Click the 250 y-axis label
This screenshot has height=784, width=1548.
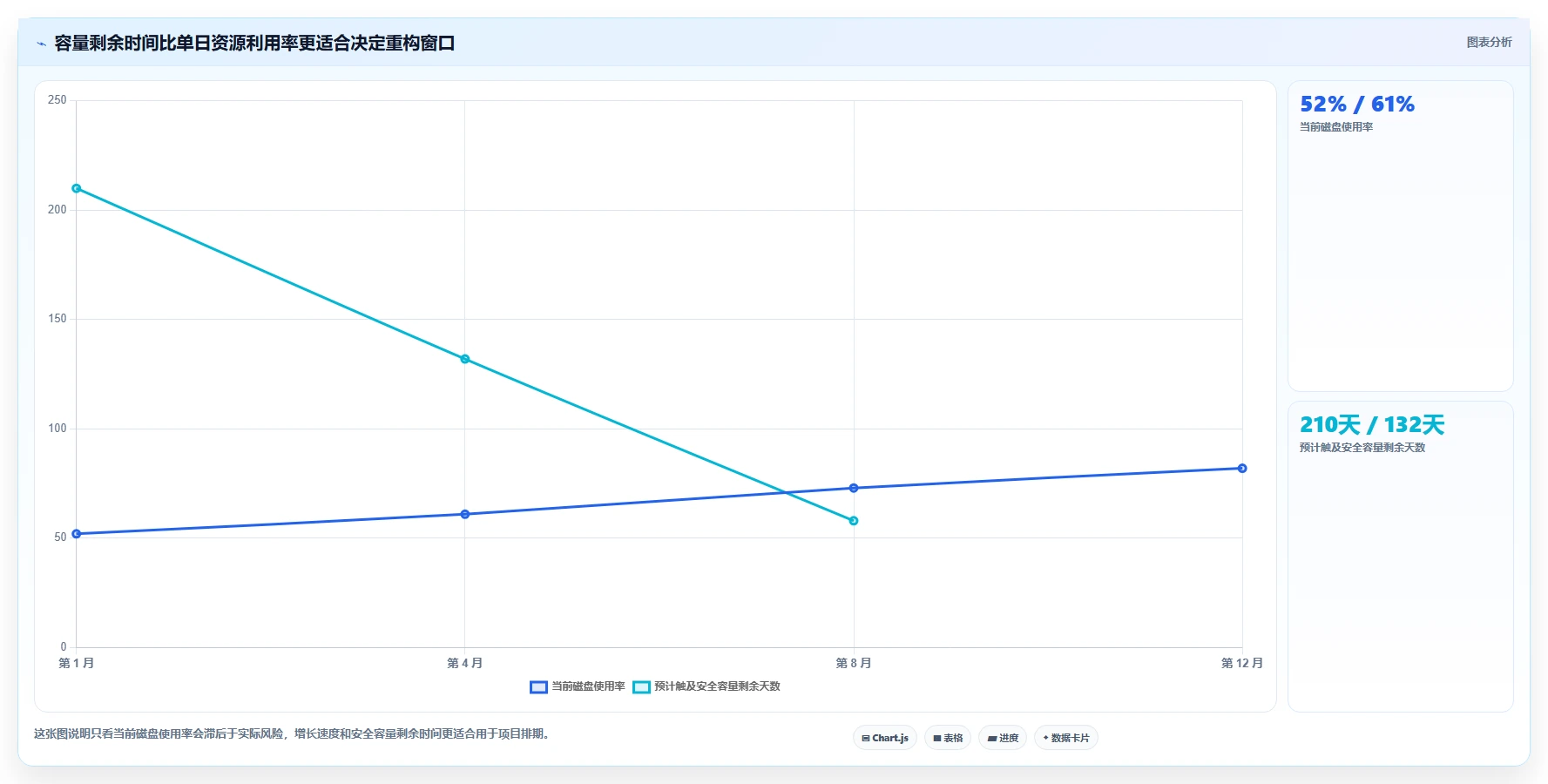(57, 100)
